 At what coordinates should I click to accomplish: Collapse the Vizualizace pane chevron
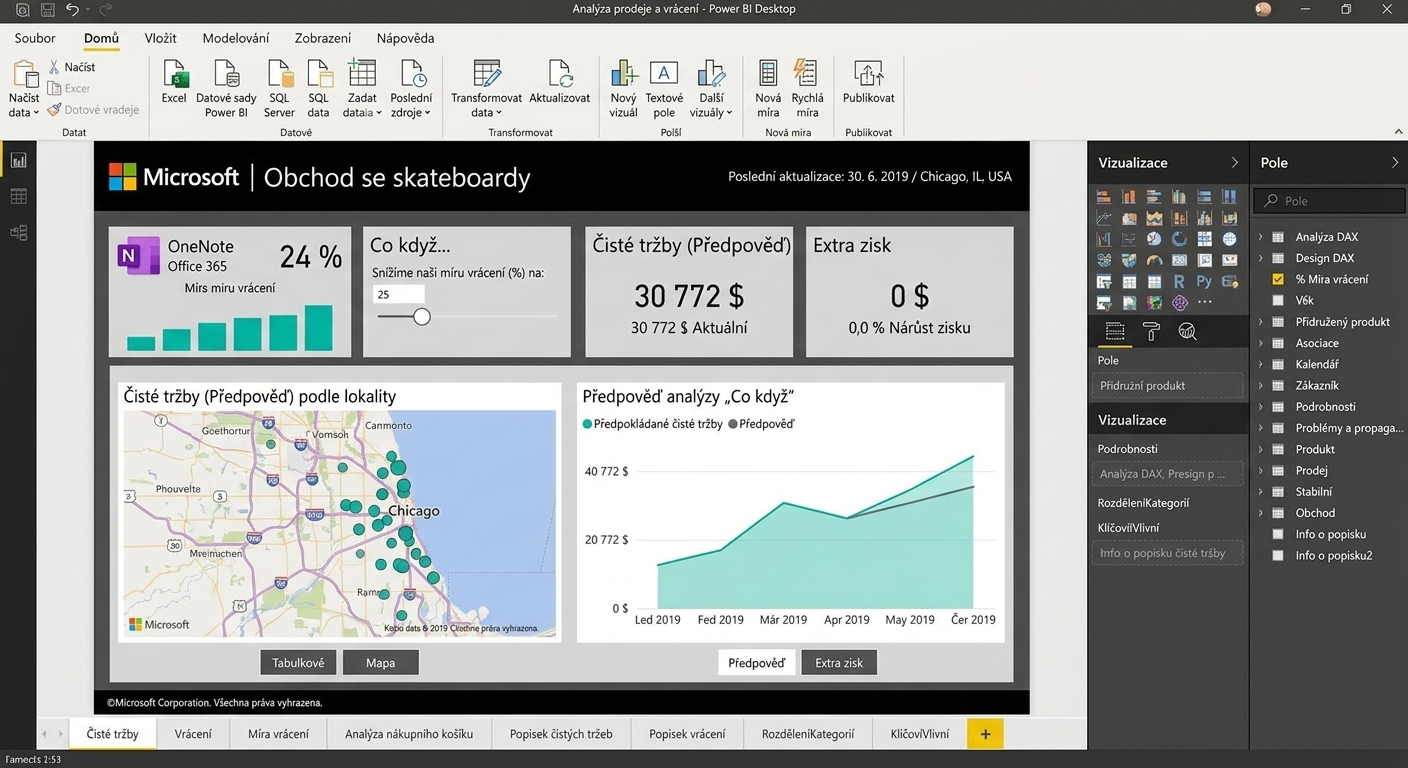point(1234,163)
